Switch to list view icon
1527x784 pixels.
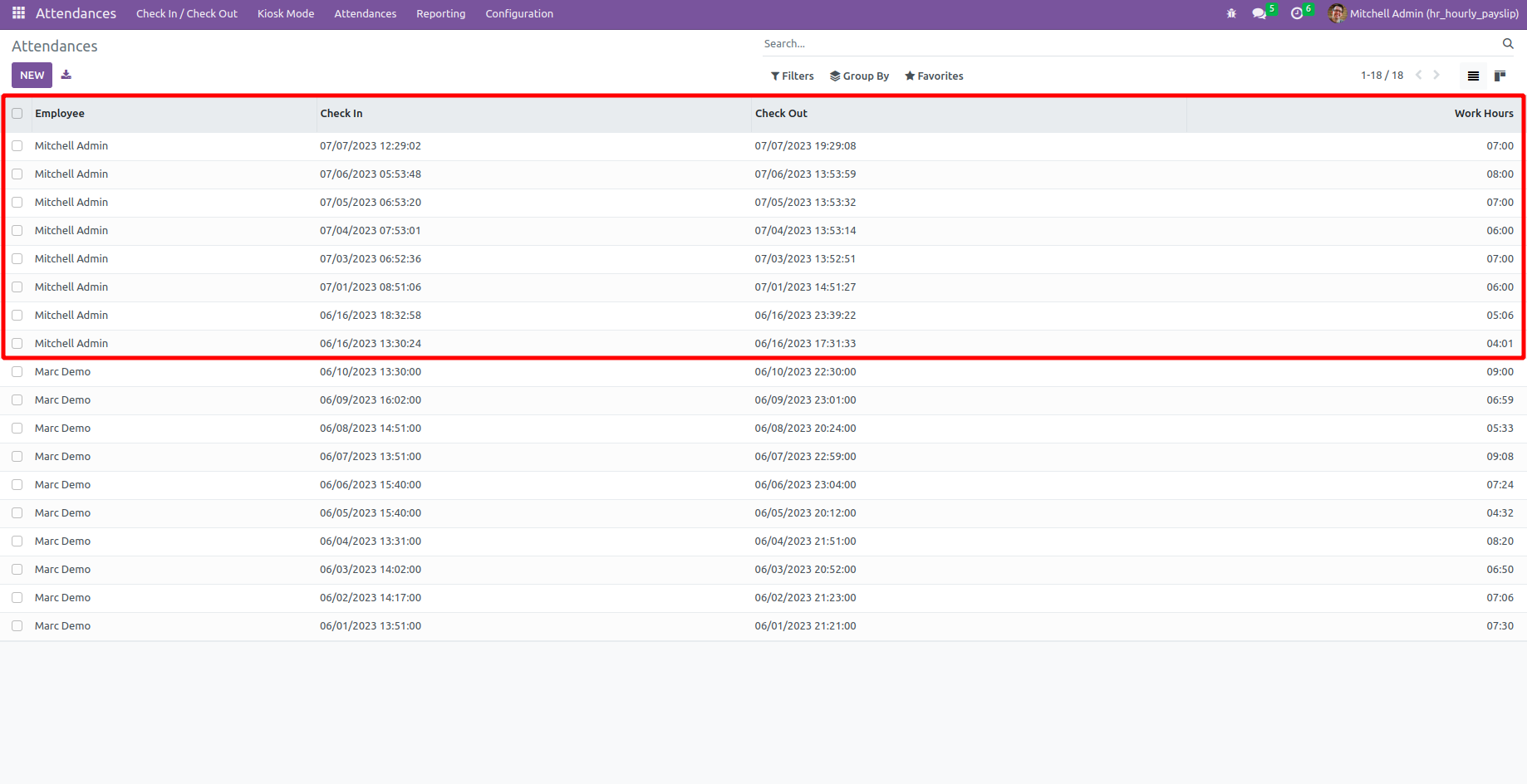click(x=1473, y=76)
